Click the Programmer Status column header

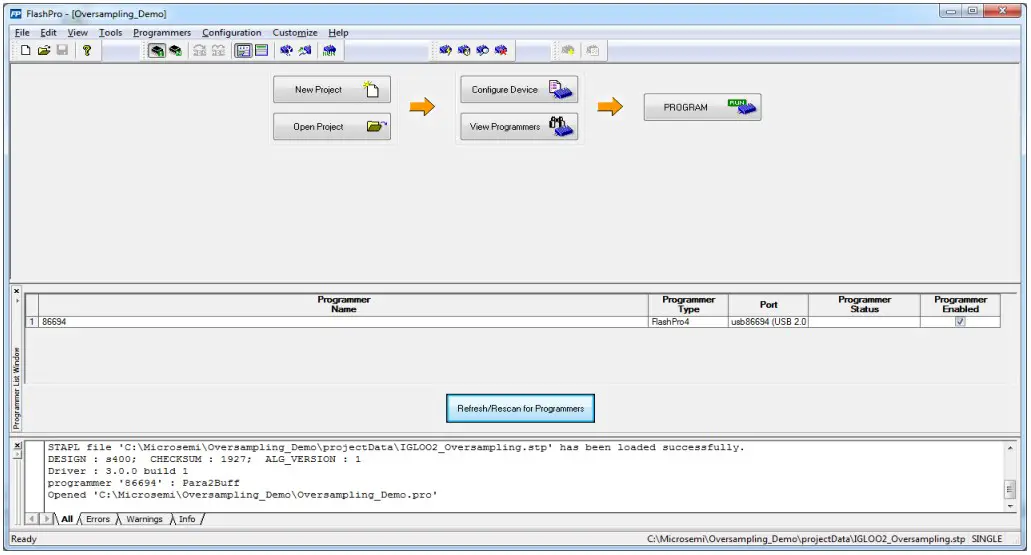click(864, 304)
